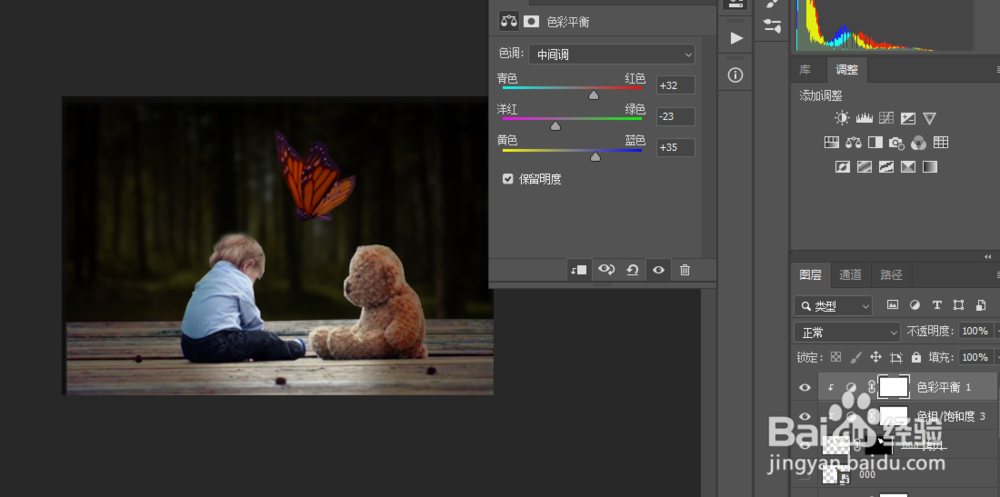
Task: Add a Brightness/Contrast adjustment
Action: pyautogui.click(x=842, y=118)
